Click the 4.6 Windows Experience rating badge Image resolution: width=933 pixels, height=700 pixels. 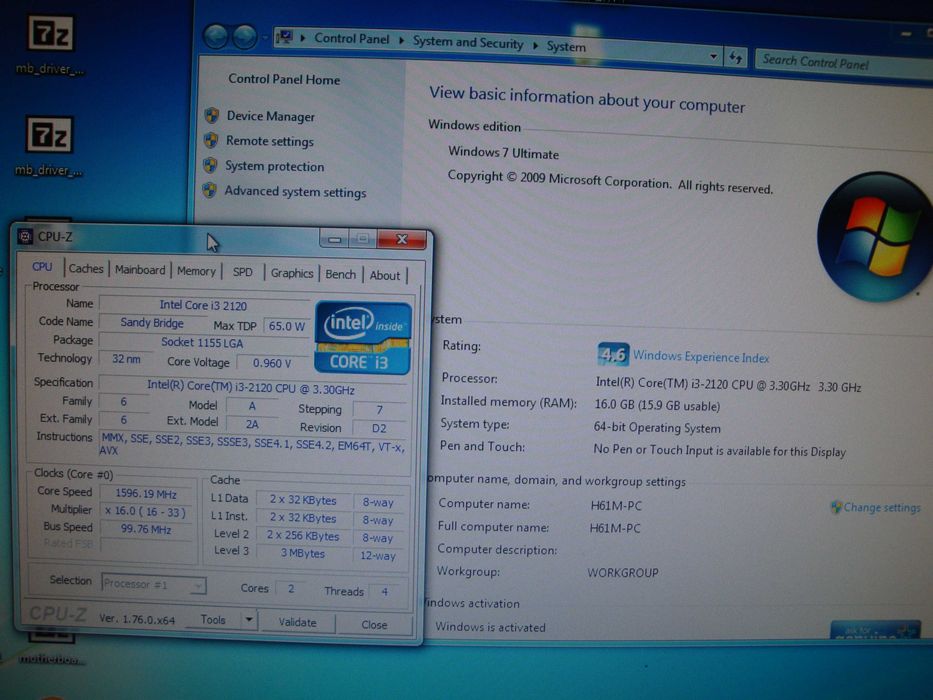612,355
